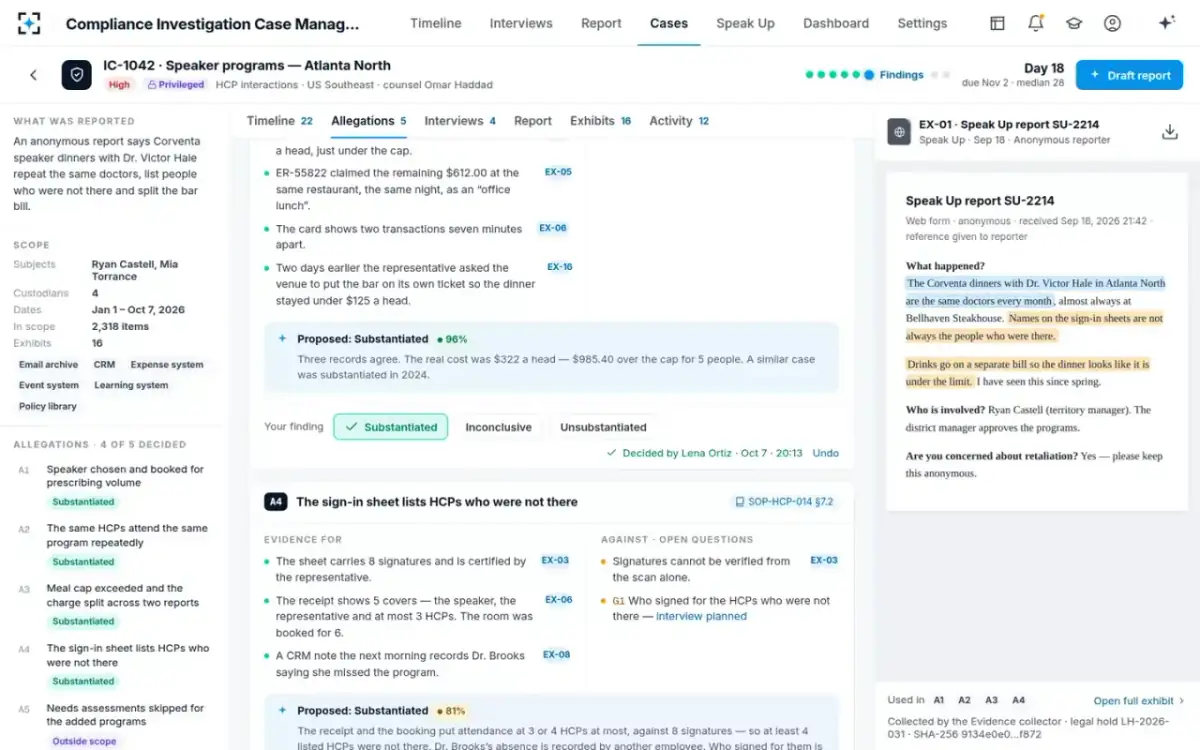Screen dimensions: 1200x750
Task: Open training via the graduation cap icon
Action: coord(1074,23)
